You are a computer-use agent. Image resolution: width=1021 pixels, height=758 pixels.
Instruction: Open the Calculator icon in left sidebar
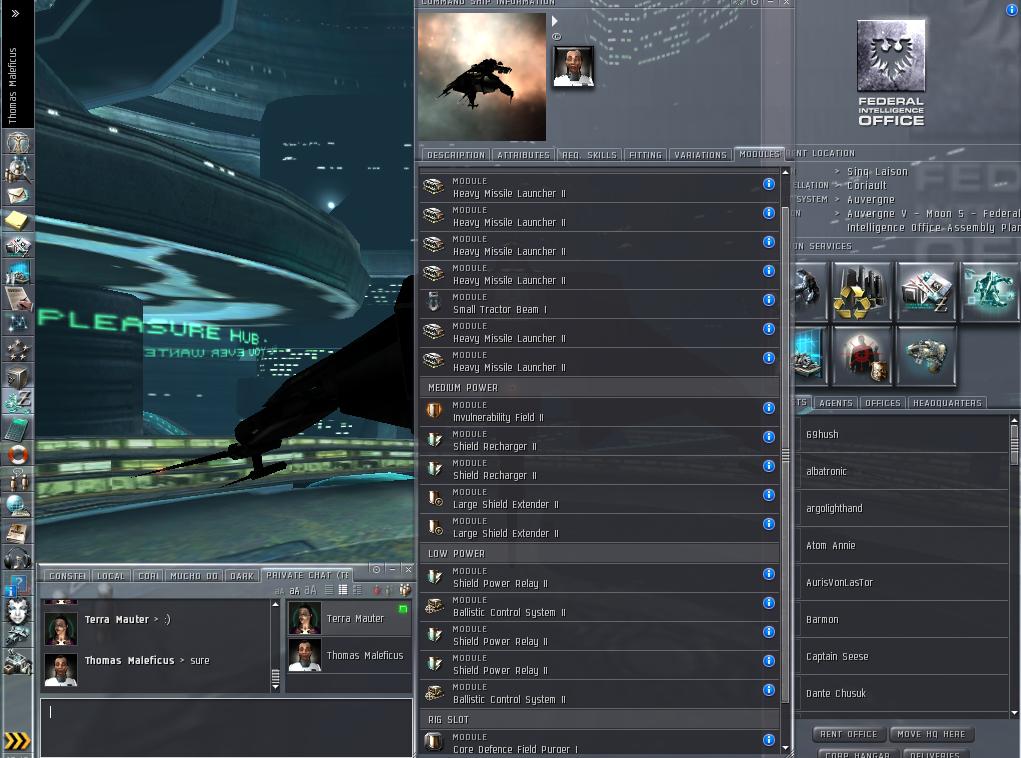point(17,429)
